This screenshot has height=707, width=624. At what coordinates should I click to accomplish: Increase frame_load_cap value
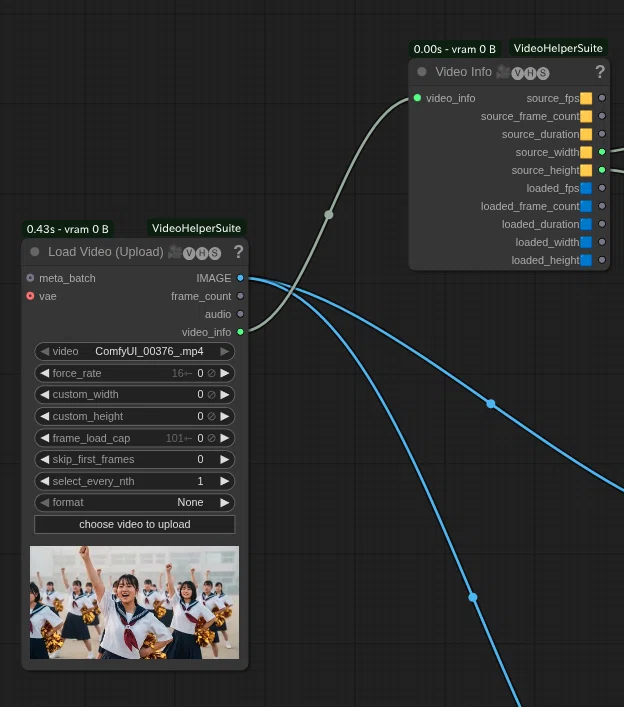224,438
